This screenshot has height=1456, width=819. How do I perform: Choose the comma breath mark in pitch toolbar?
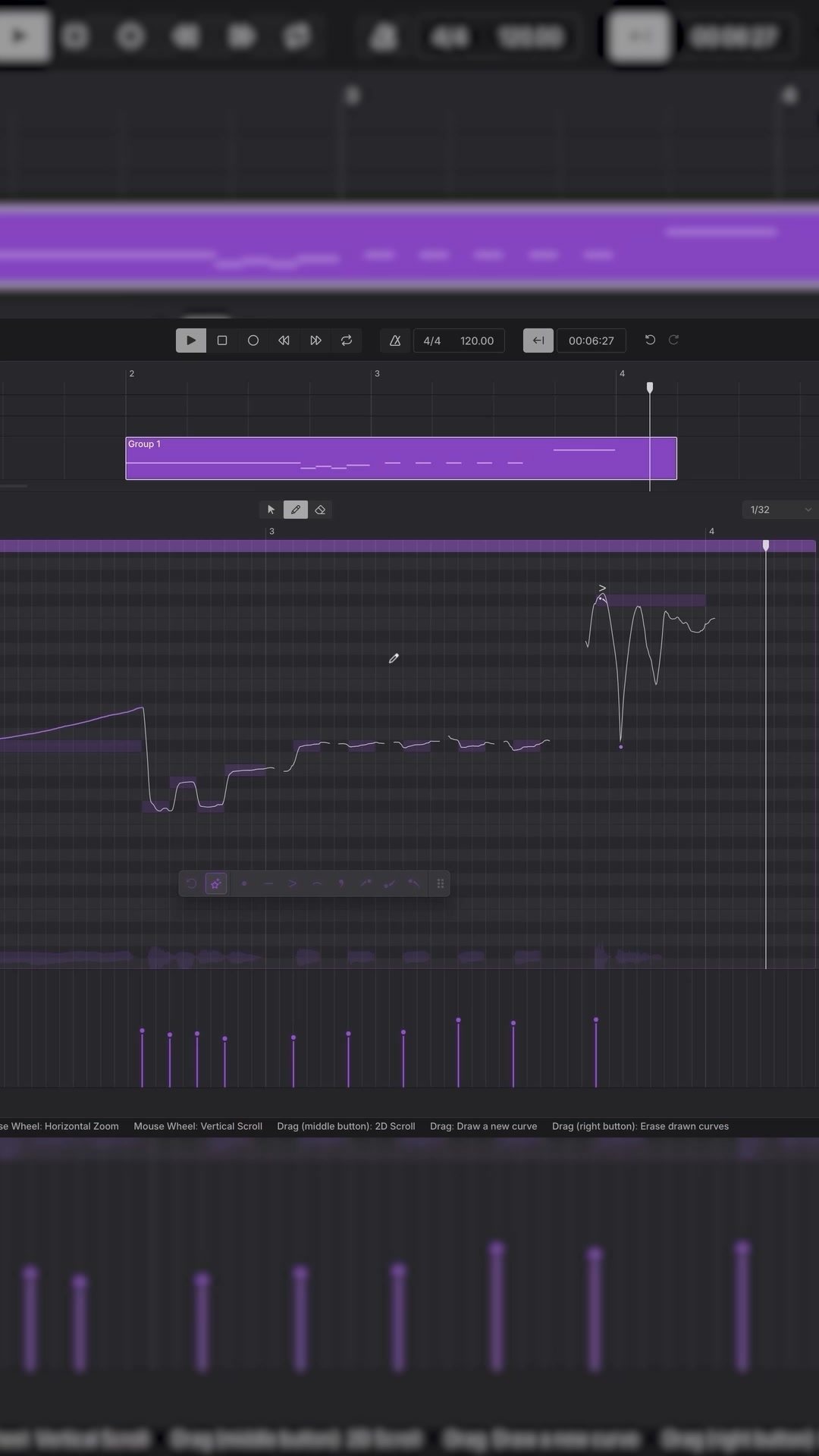(x=341, y=883)
